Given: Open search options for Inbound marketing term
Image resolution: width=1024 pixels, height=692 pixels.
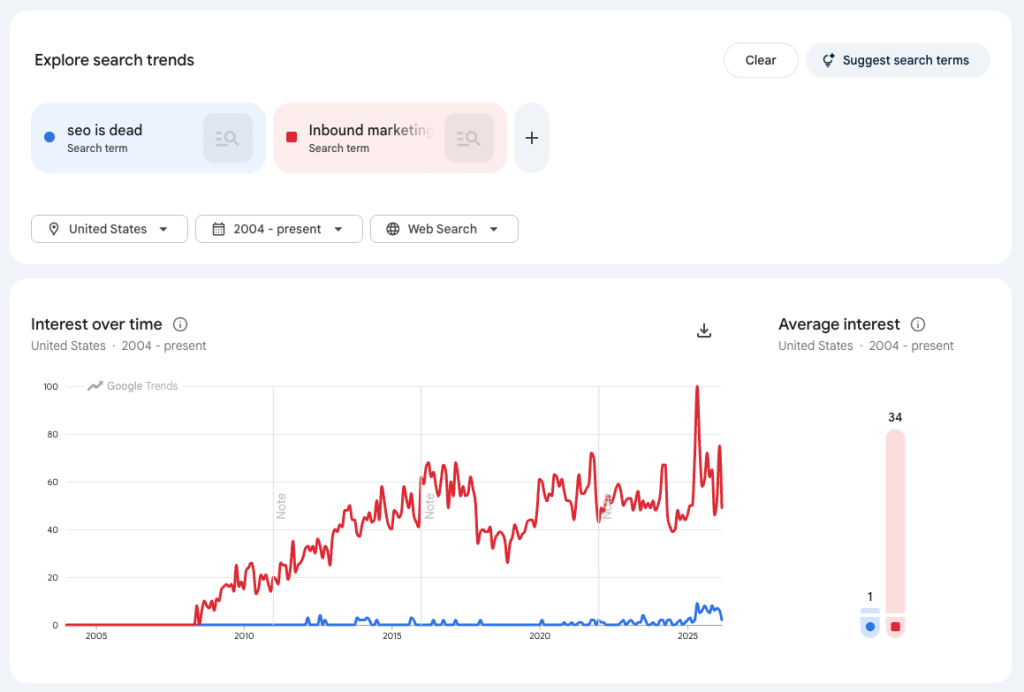Looking at the screenshot, I should pyautogui.click(x=469, y=138).
